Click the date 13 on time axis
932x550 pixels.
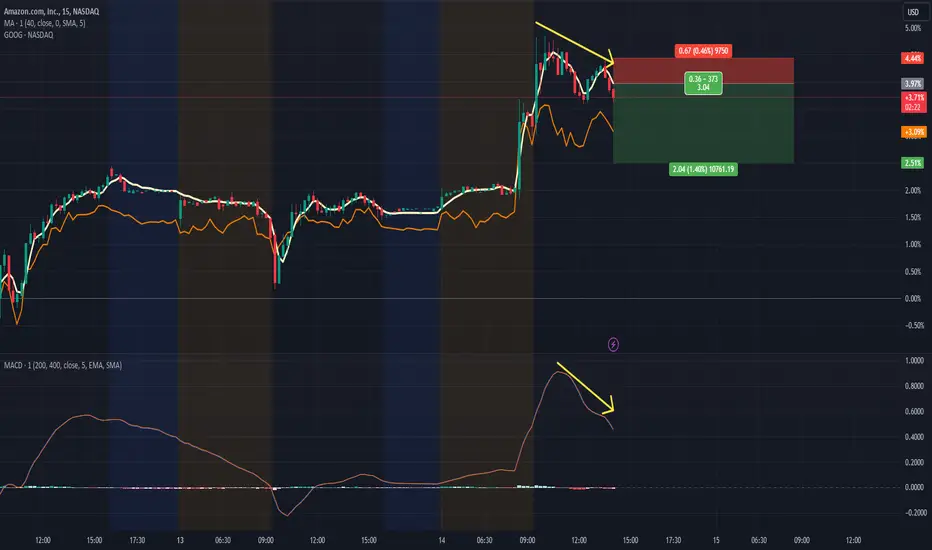pyautogui.click(x=180, y=540)
